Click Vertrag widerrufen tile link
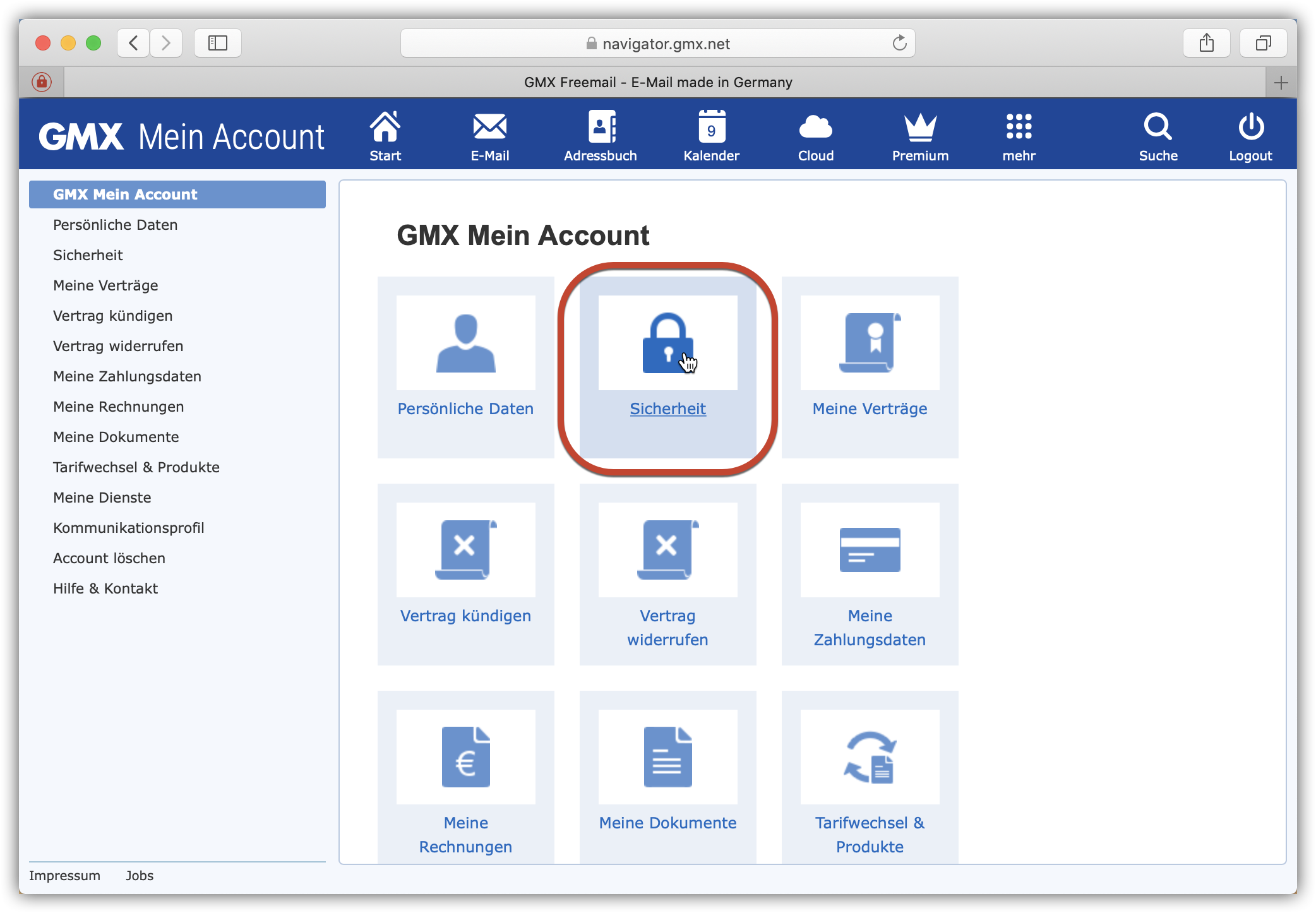1316x913 pixels. point(667,628)
